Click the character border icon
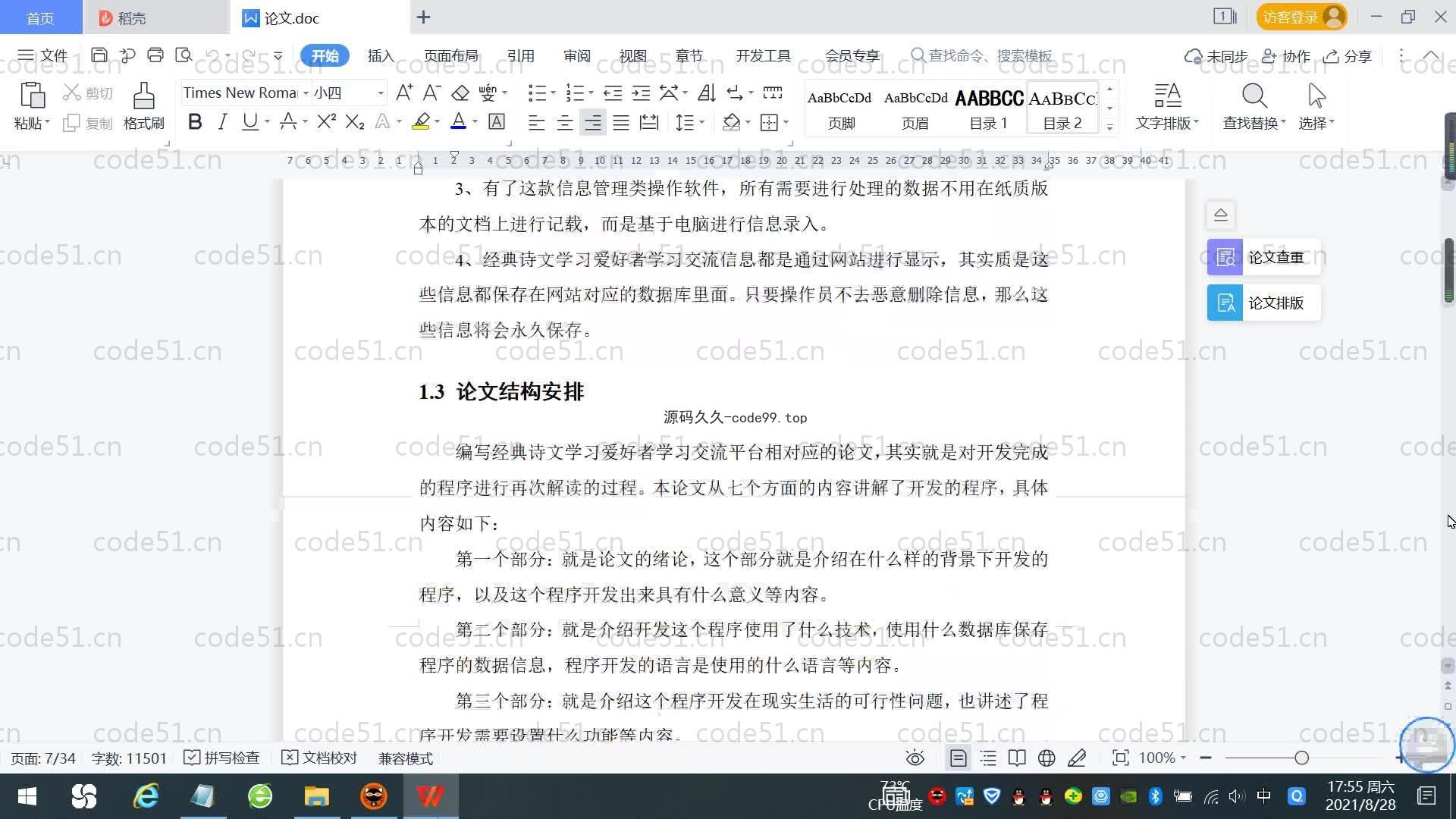 coord(497,122)
